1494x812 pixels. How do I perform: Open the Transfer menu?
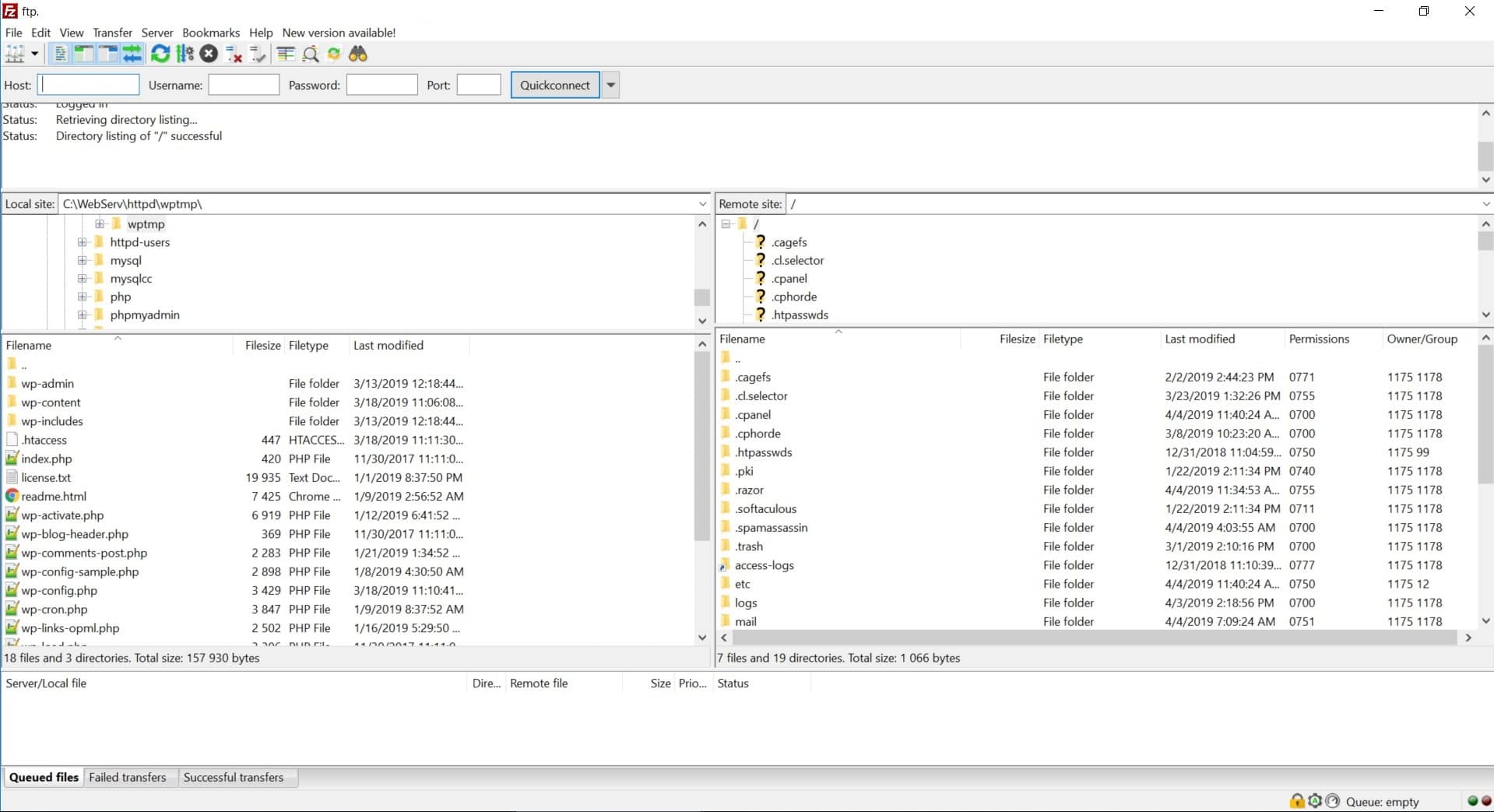[112, 32]
